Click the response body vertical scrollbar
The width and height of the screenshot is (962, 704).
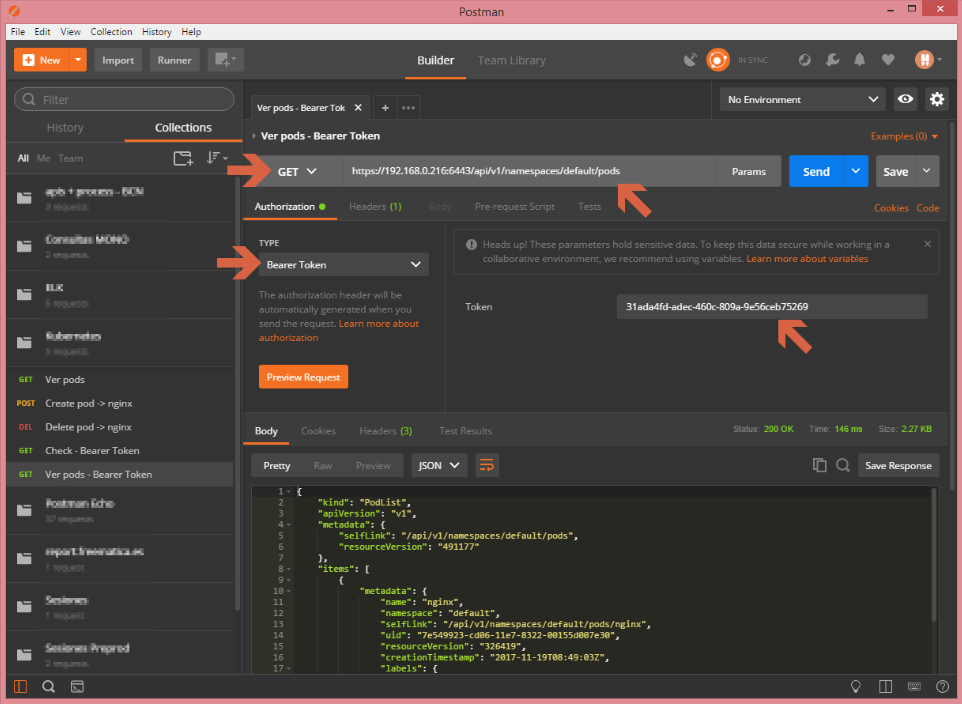[x=934, y=554]
